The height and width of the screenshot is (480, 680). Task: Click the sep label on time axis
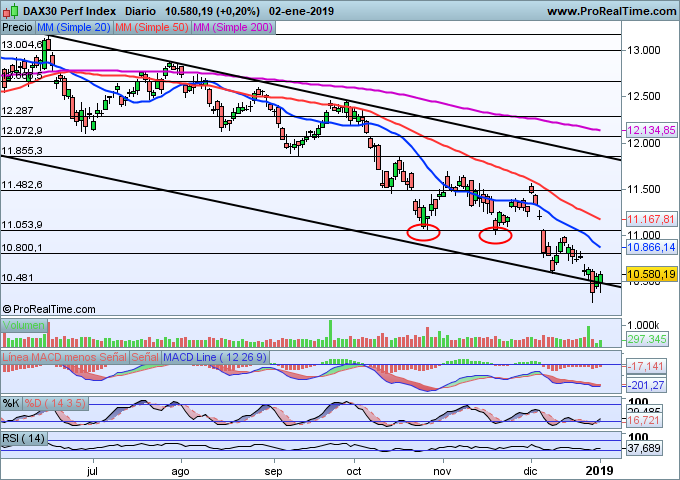[x=274, y=471]
